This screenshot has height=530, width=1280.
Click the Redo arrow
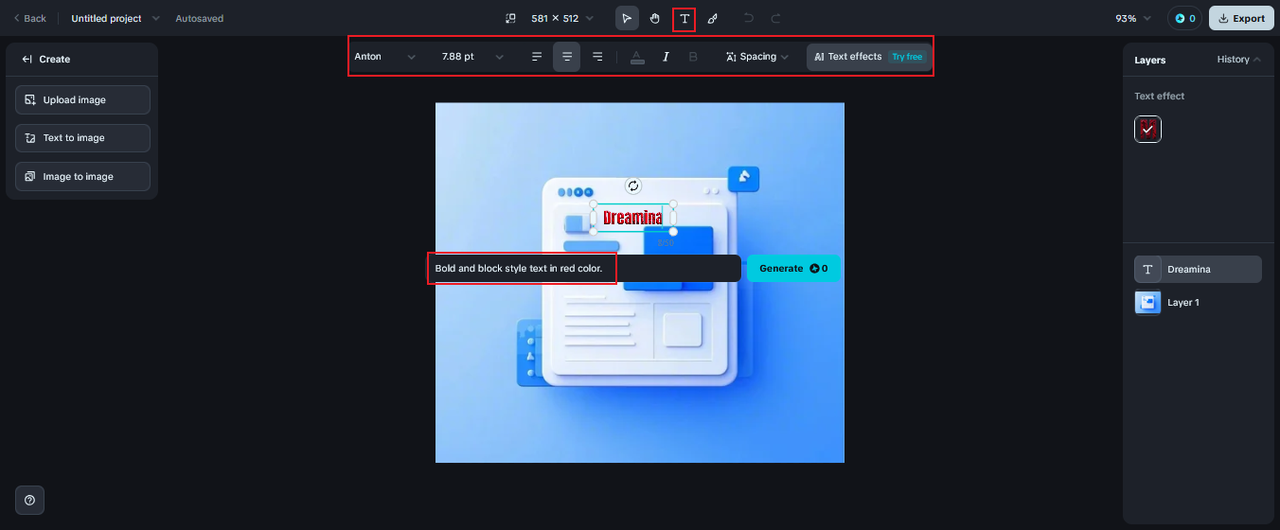776,18
